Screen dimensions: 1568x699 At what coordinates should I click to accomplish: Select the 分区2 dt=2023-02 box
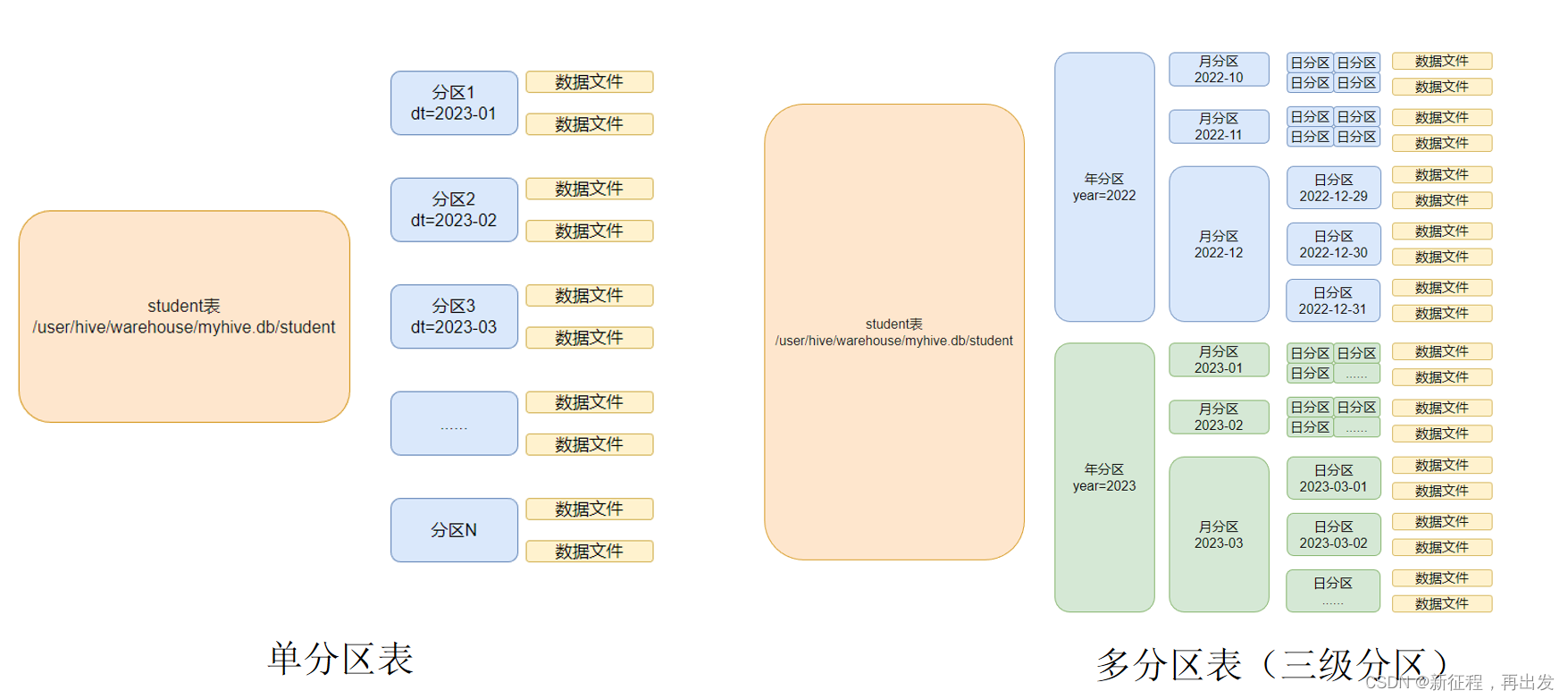[x=454, y=210]
